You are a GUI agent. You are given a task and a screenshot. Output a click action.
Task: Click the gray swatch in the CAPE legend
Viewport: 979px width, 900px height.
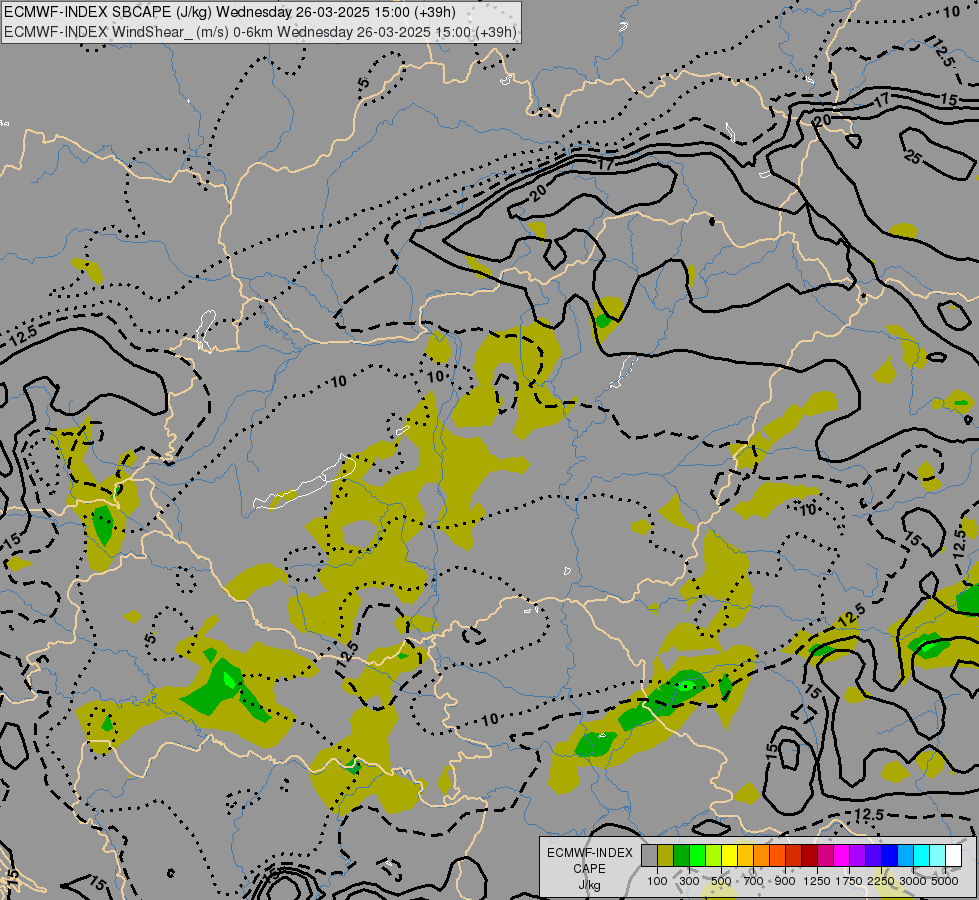click(649, 856)
